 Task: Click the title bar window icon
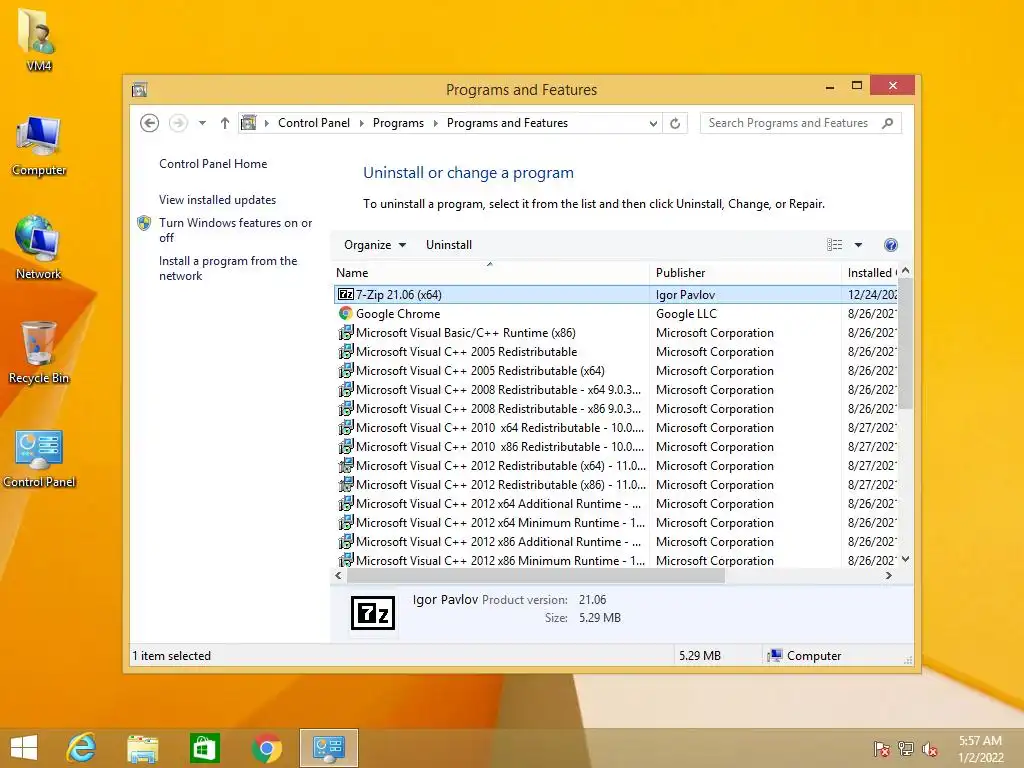click(x=139, y=89)
